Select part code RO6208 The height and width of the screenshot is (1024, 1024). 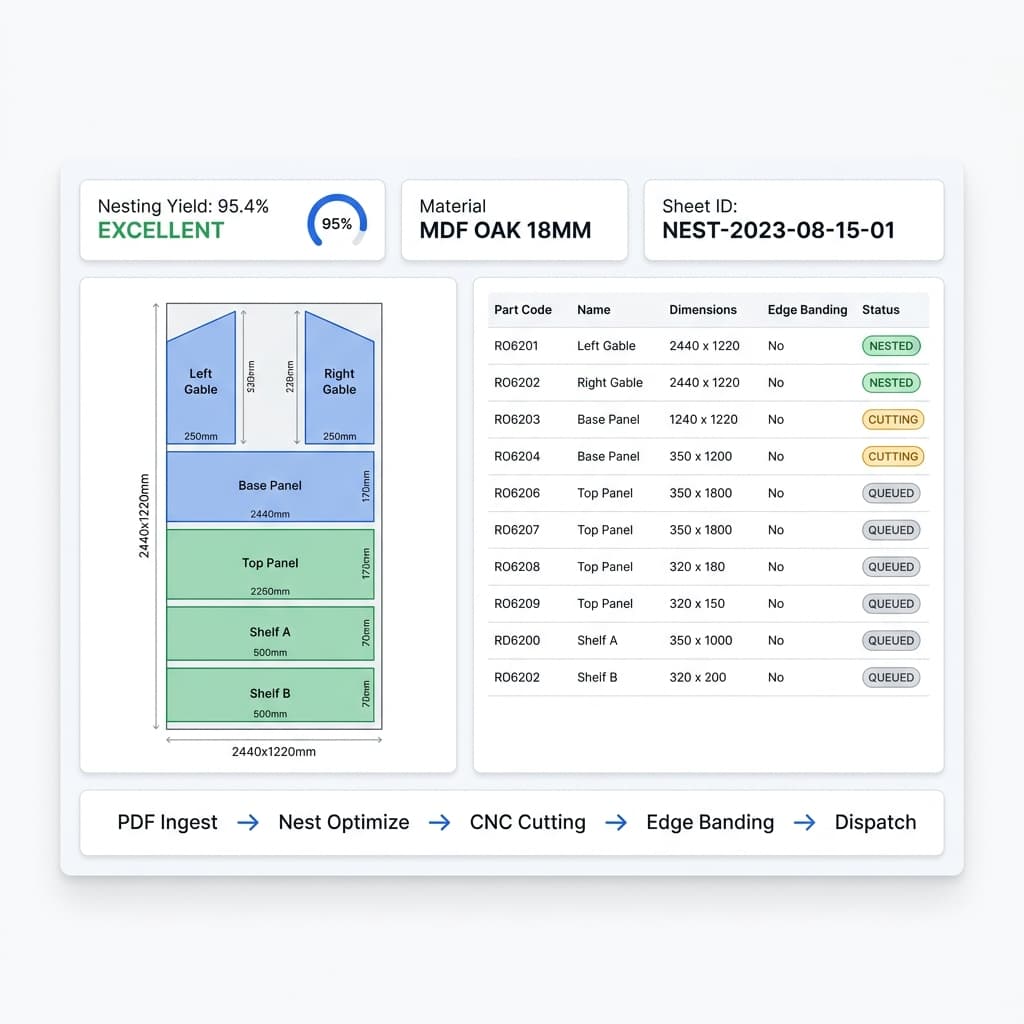point(517,567)
